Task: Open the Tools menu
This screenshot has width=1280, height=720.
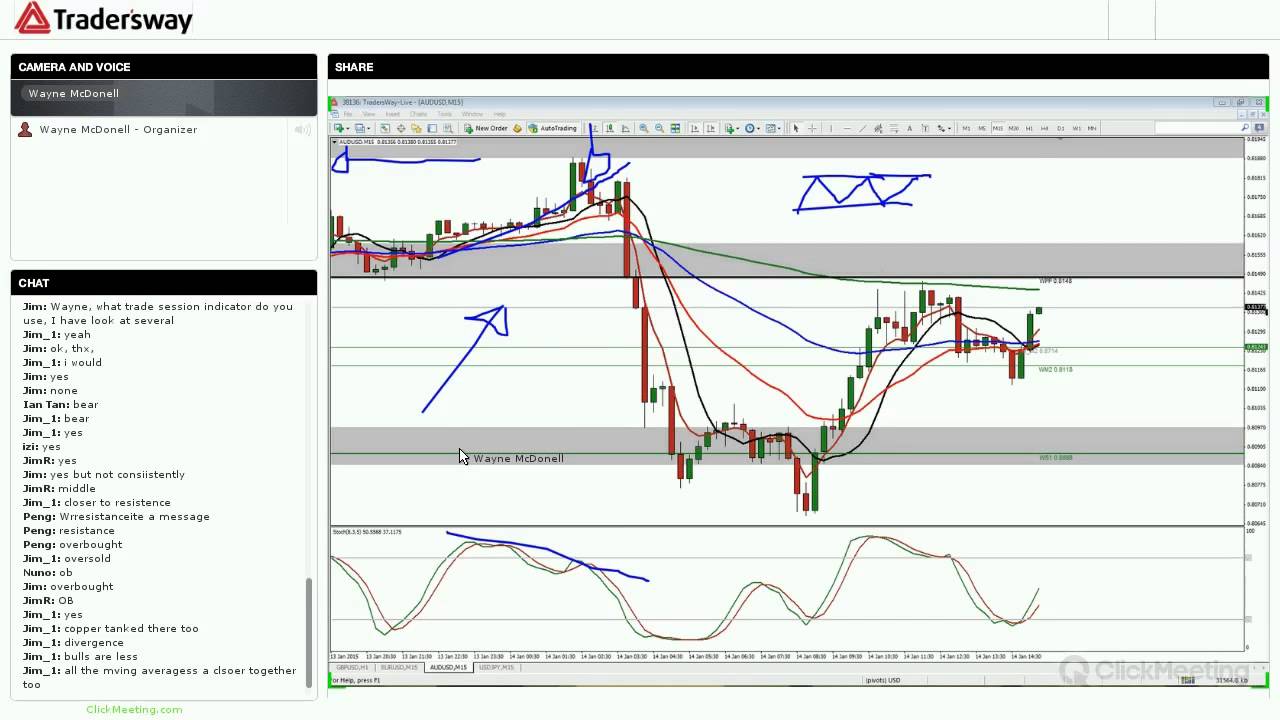Action: (444, 114)
